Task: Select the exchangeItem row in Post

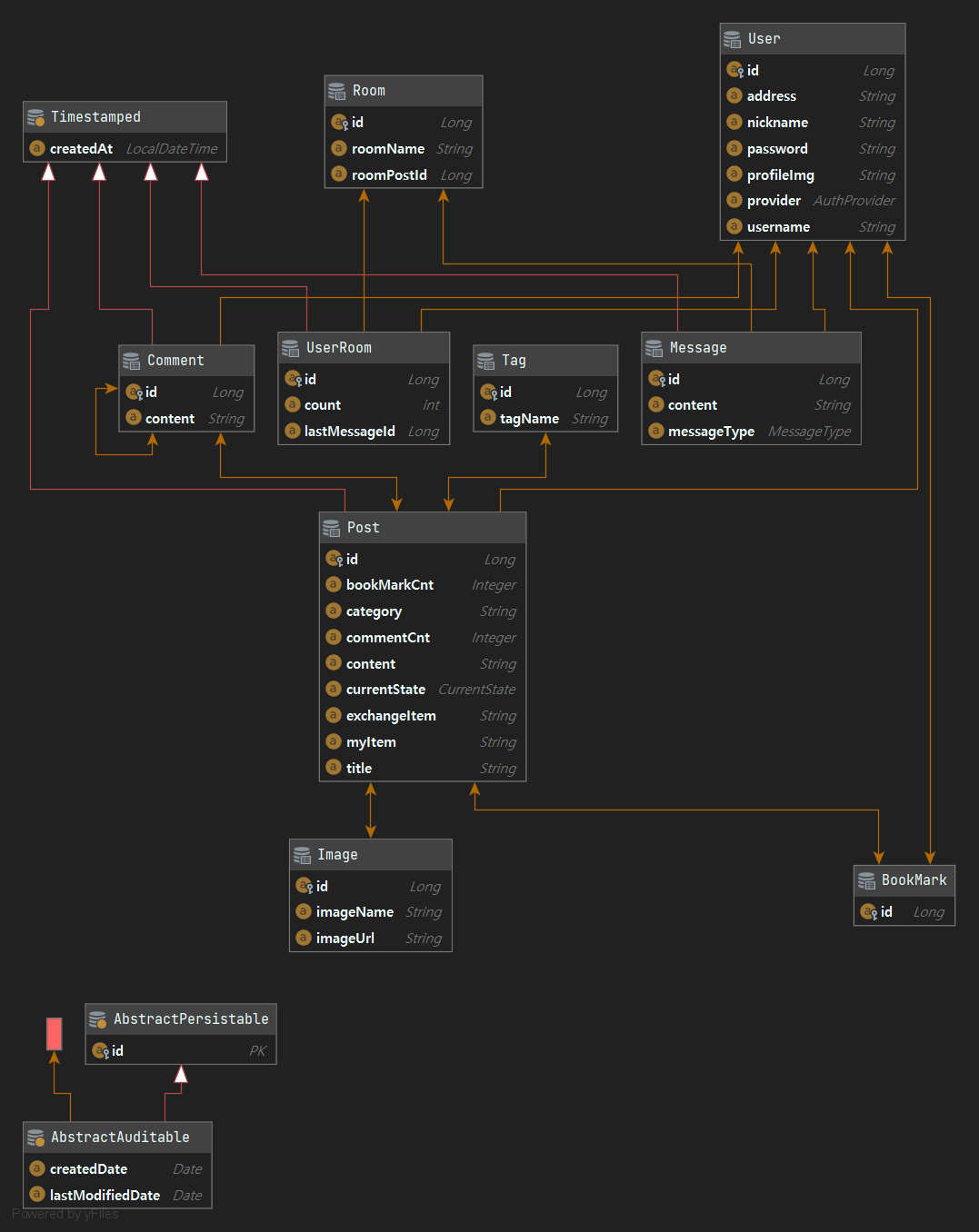Action: (422, 715)
